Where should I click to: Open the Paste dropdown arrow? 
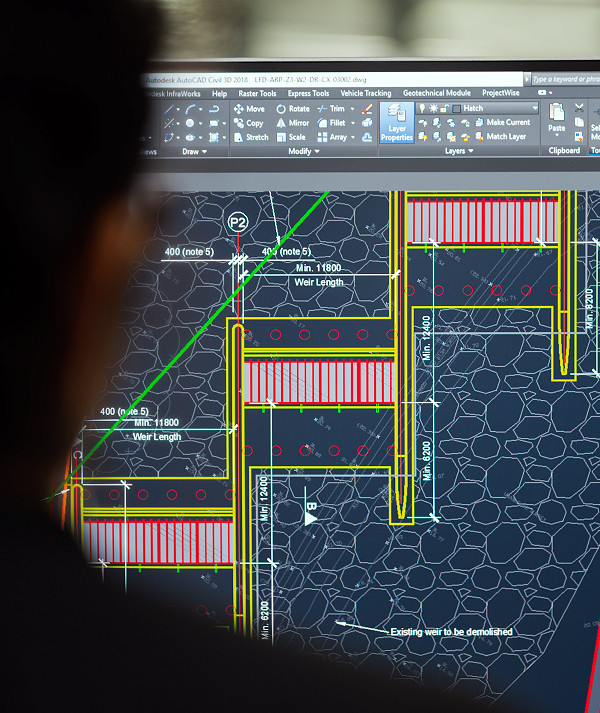(556, 135)
